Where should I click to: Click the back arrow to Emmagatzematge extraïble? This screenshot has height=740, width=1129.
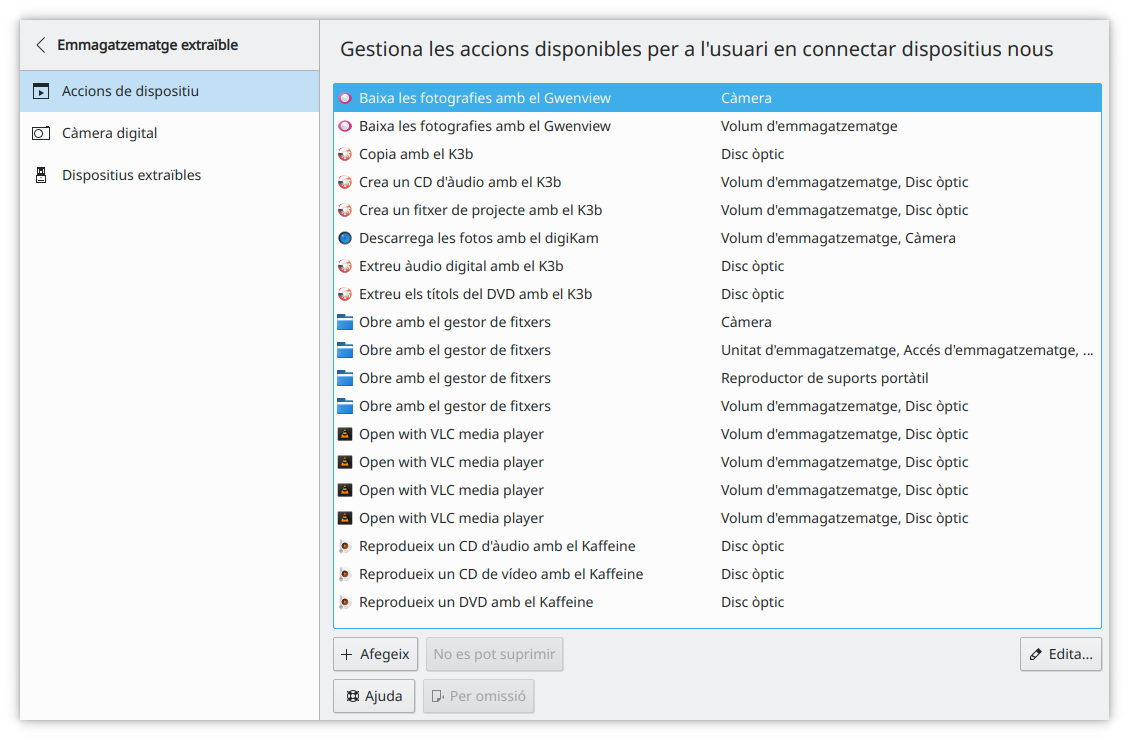[x=40, y=45]
